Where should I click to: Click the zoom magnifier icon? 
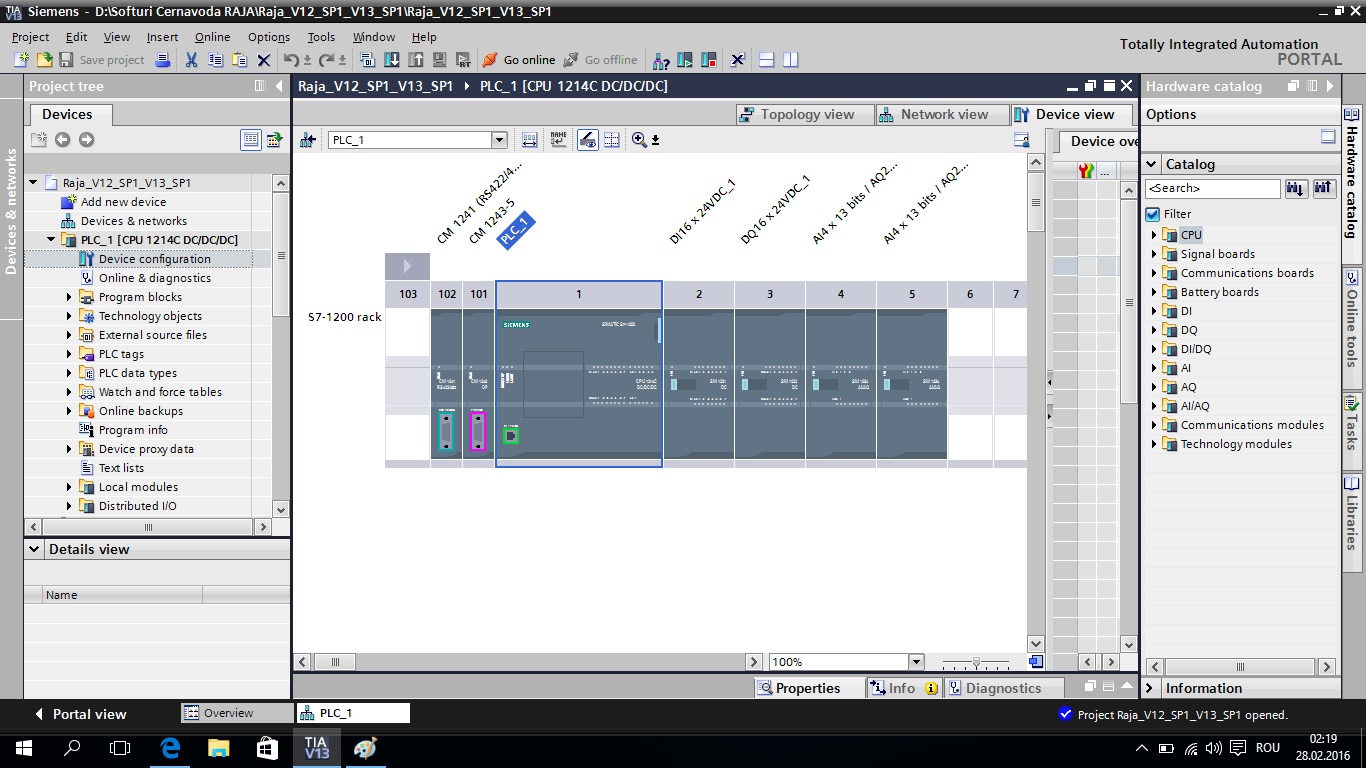(639, 140)
